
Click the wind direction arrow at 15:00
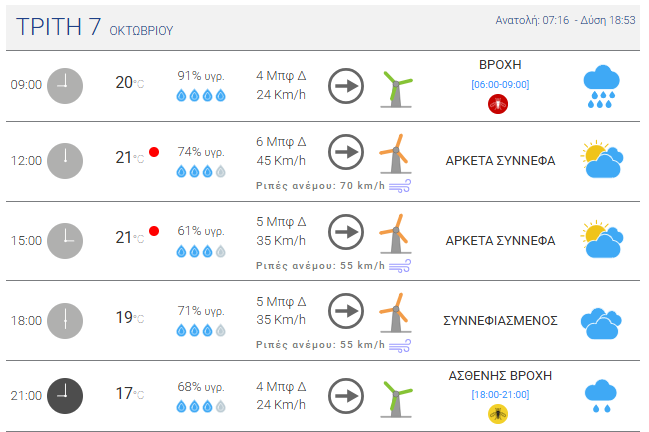pos(346,231)
